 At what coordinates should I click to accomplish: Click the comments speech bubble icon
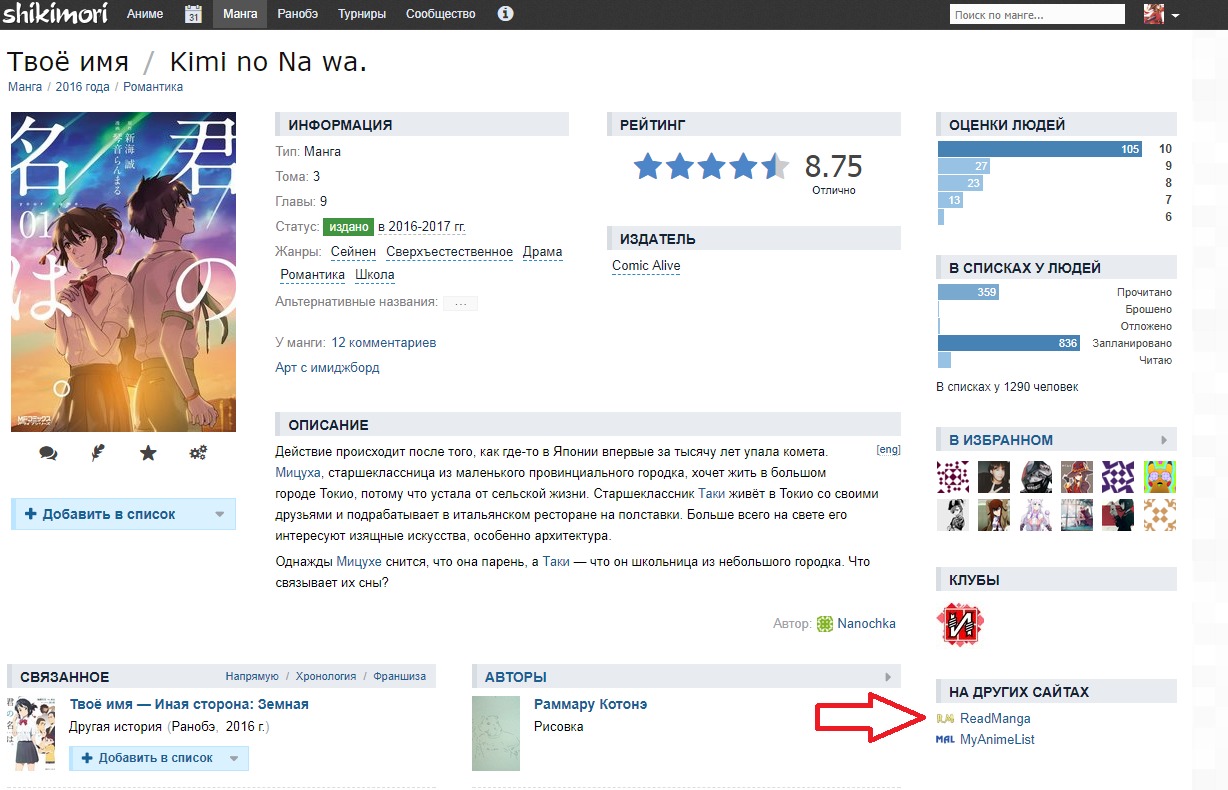click(48, 453)
